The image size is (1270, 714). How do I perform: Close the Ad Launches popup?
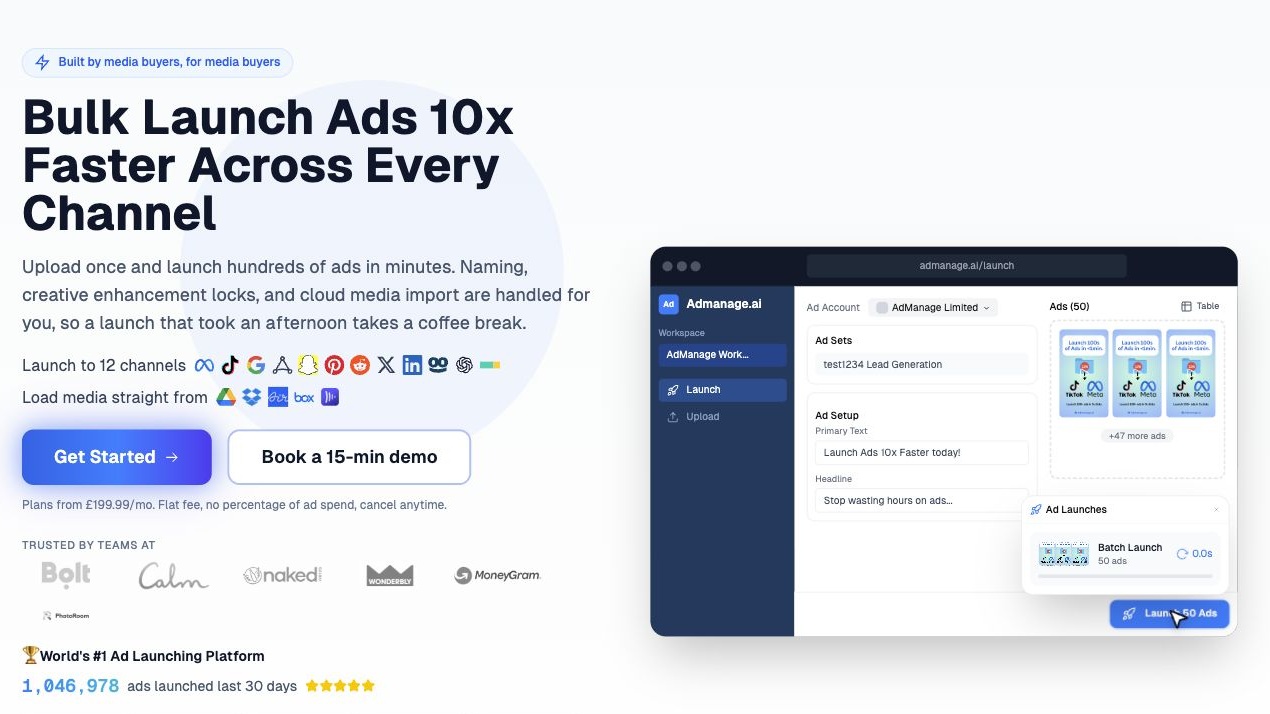coord(1216,510)
